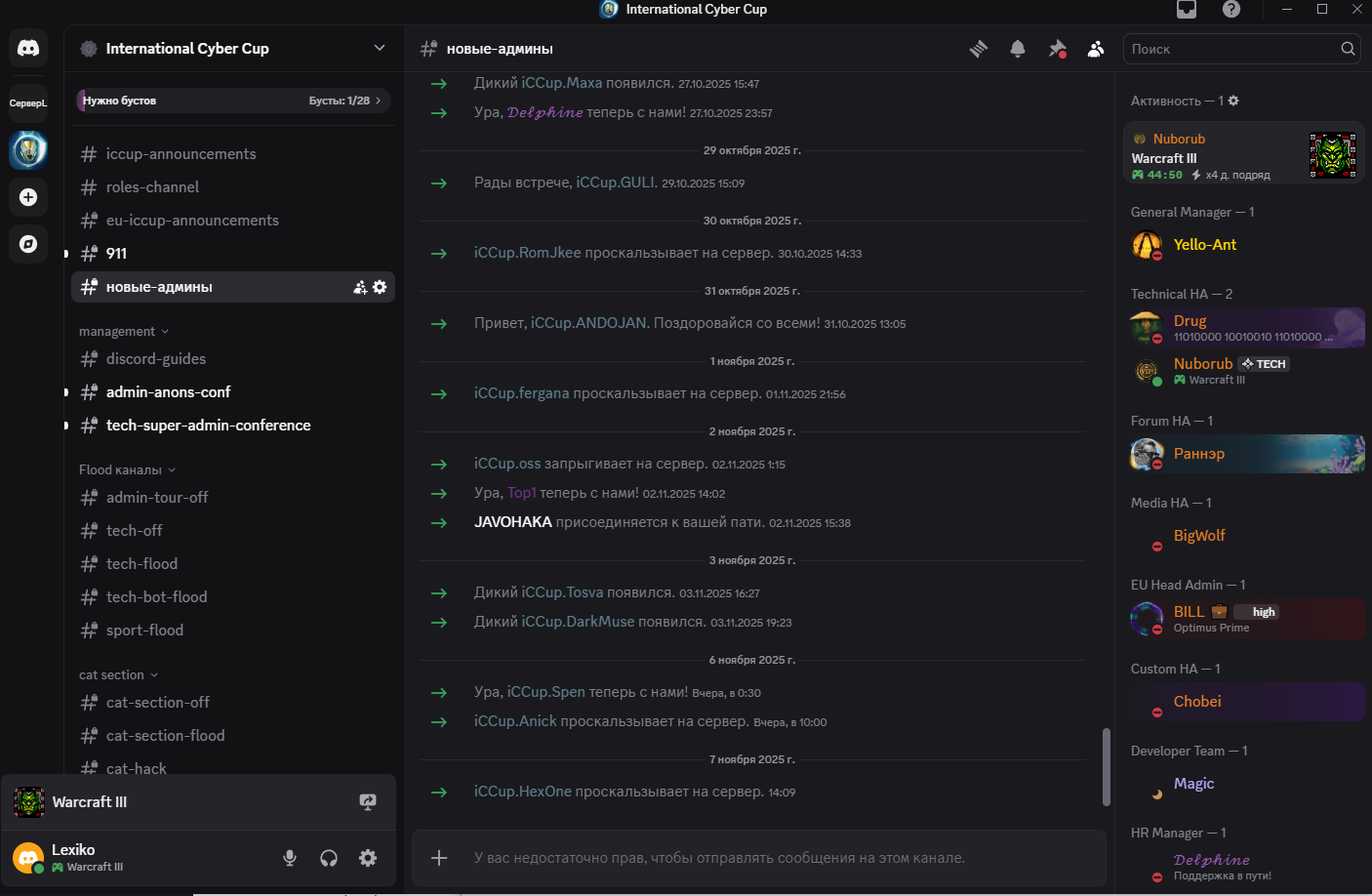This screenshot has width=1372, height=896.
Task: Open International Cyber Cup server icon
Action: pos(28,150)
